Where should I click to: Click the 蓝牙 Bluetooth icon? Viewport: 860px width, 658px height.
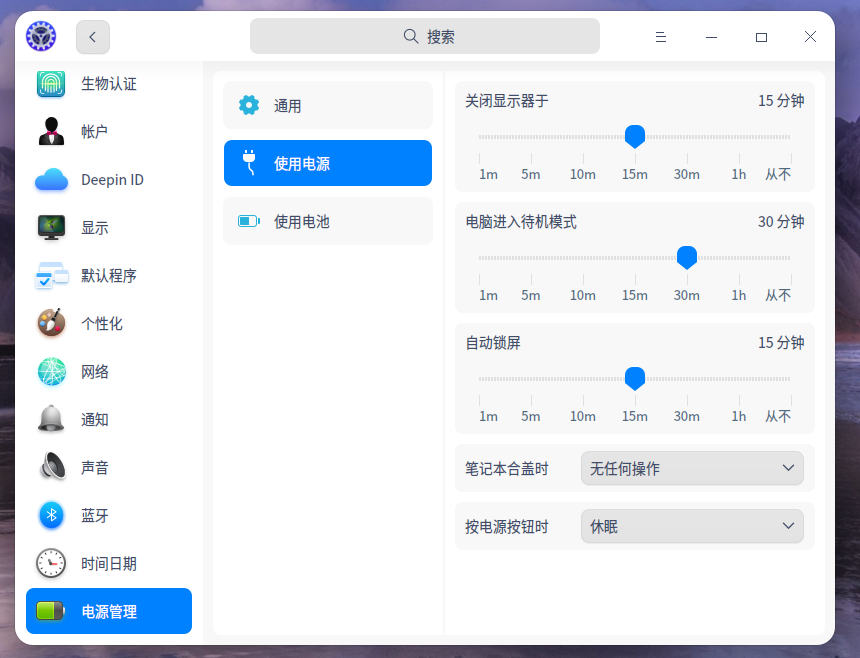click(x=52, y=515)
